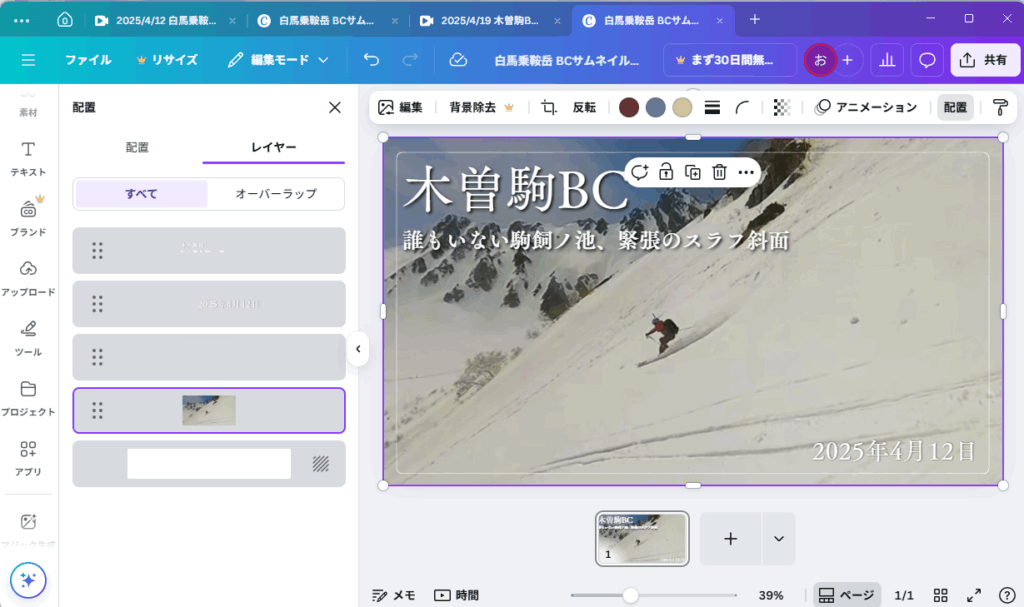Open the analytics bar chart icon
1024x607 pixels.
887,60
